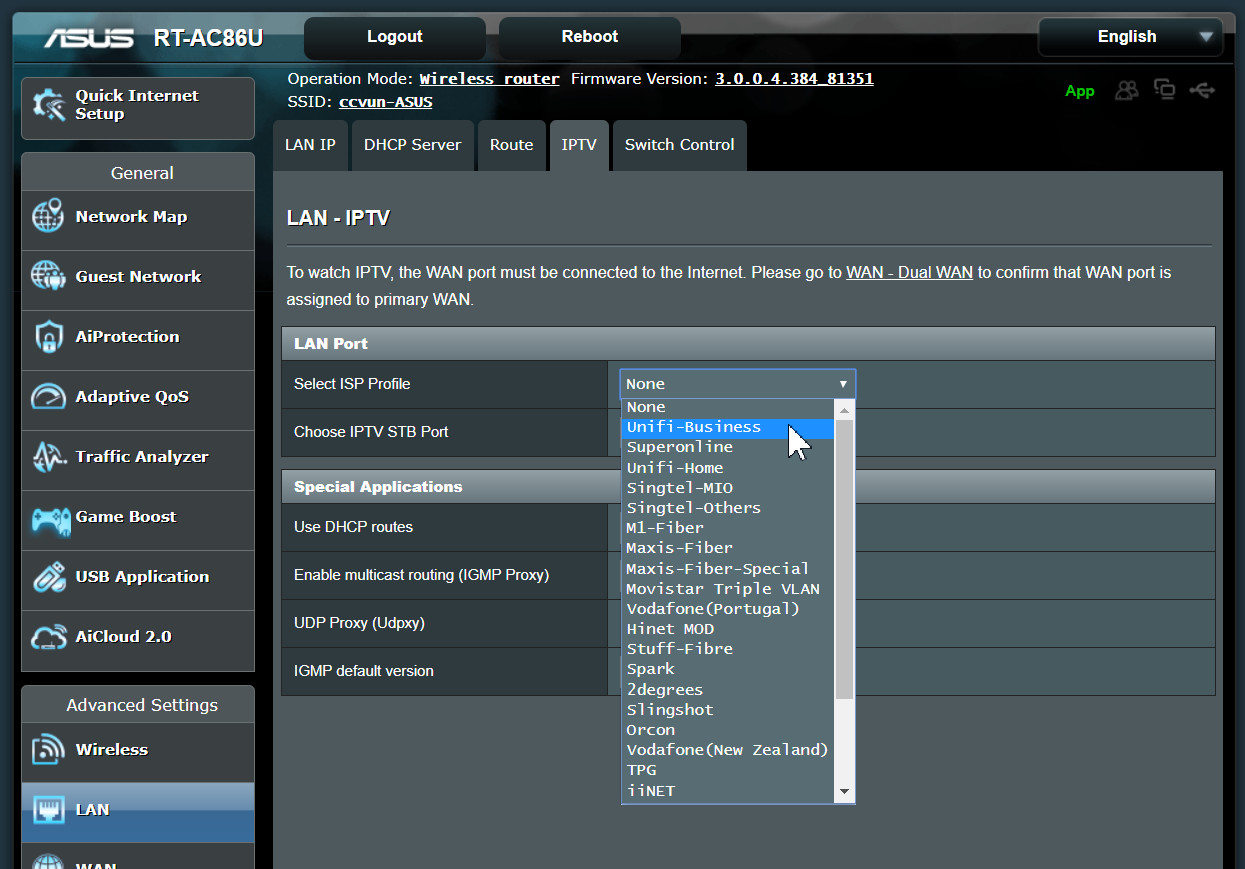The width and height of the screenshot is (1245, 869).
Task: Click the Enable multicast routing (IGMP Proxy) label
Action: tap(421, 575)
